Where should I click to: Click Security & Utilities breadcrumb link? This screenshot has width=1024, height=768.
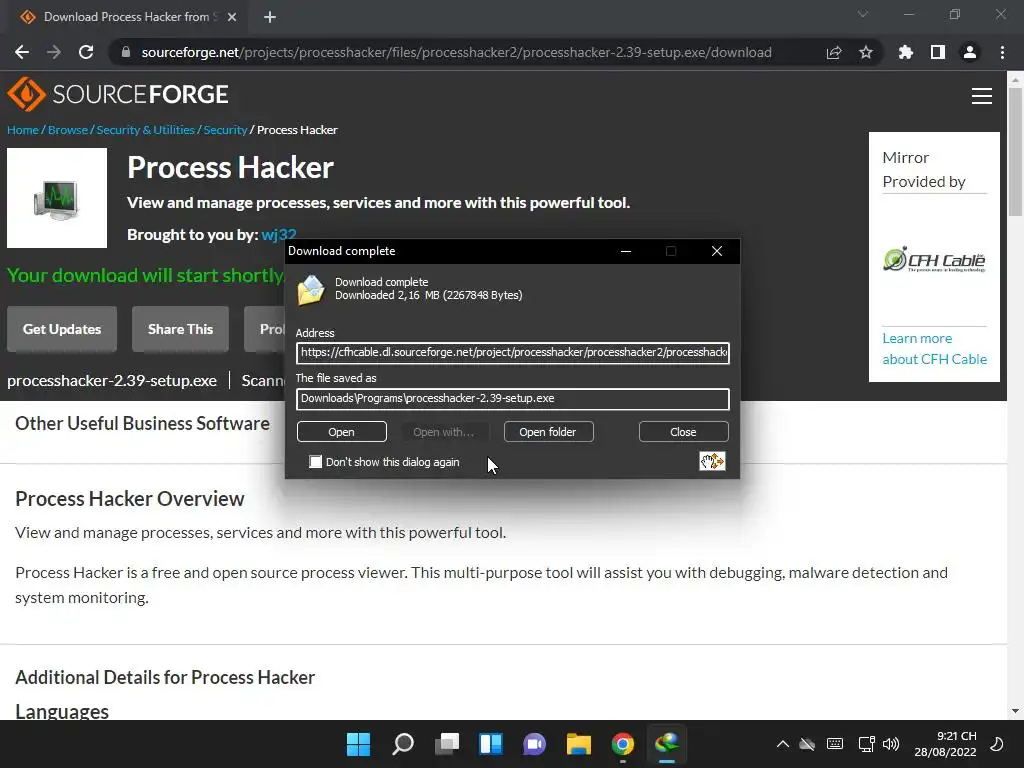pos(146,130)
